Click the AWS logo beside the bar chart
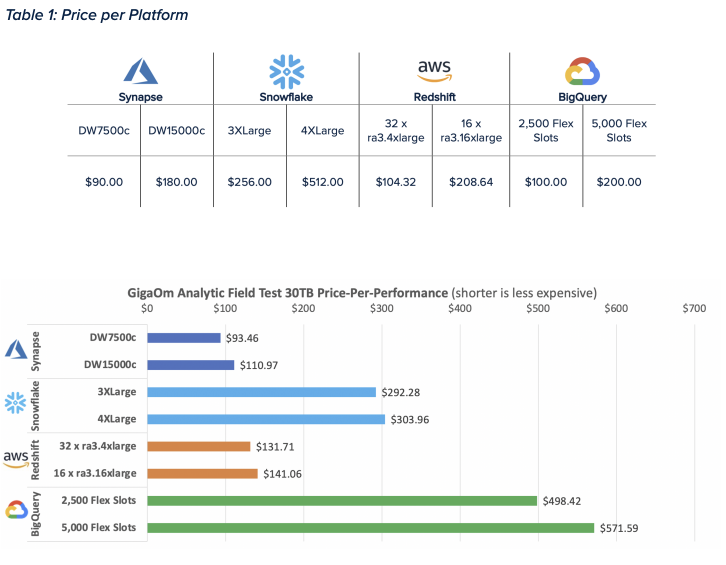 16,459
